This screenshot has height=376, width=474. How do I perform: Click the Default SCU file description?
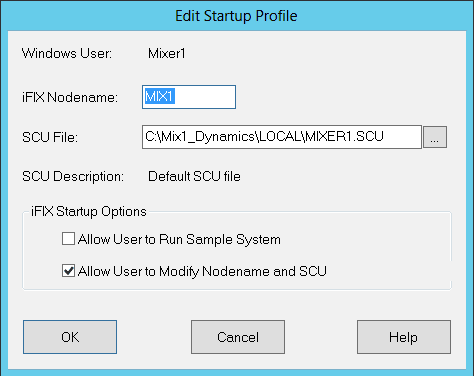pyautogui.click(x=194, y=176)
